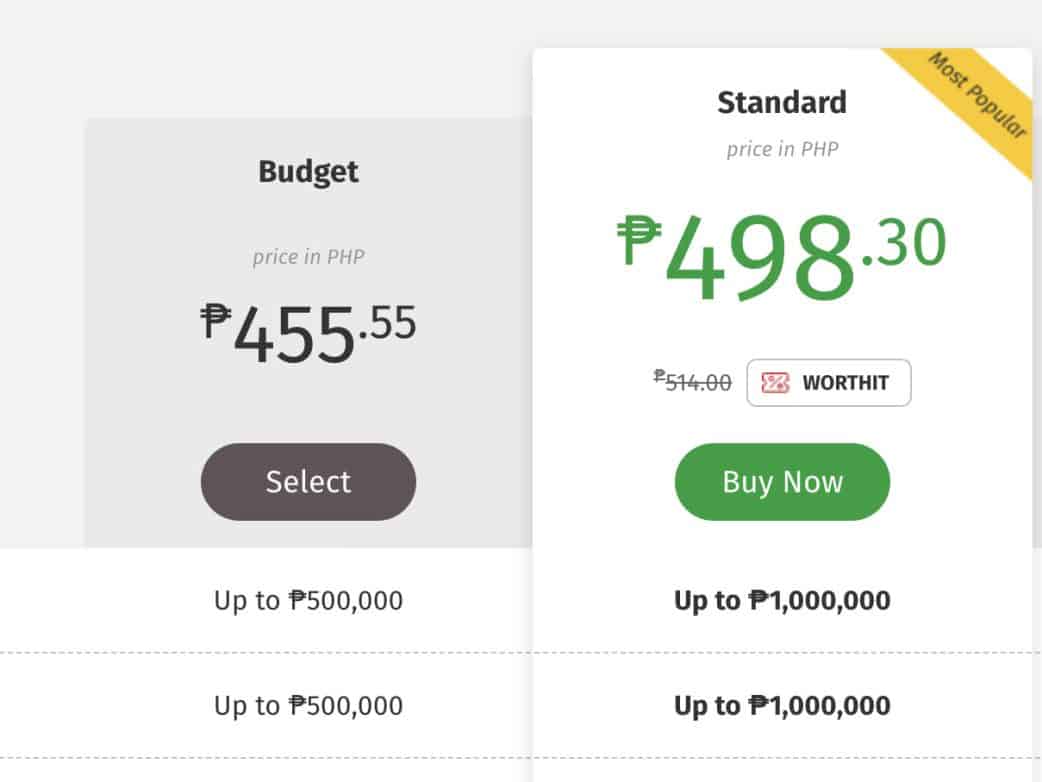Viewport: 1042px width, 782px height.
Task: Click "price in PHP" under Budget
Action: click(x=308, y=257)
